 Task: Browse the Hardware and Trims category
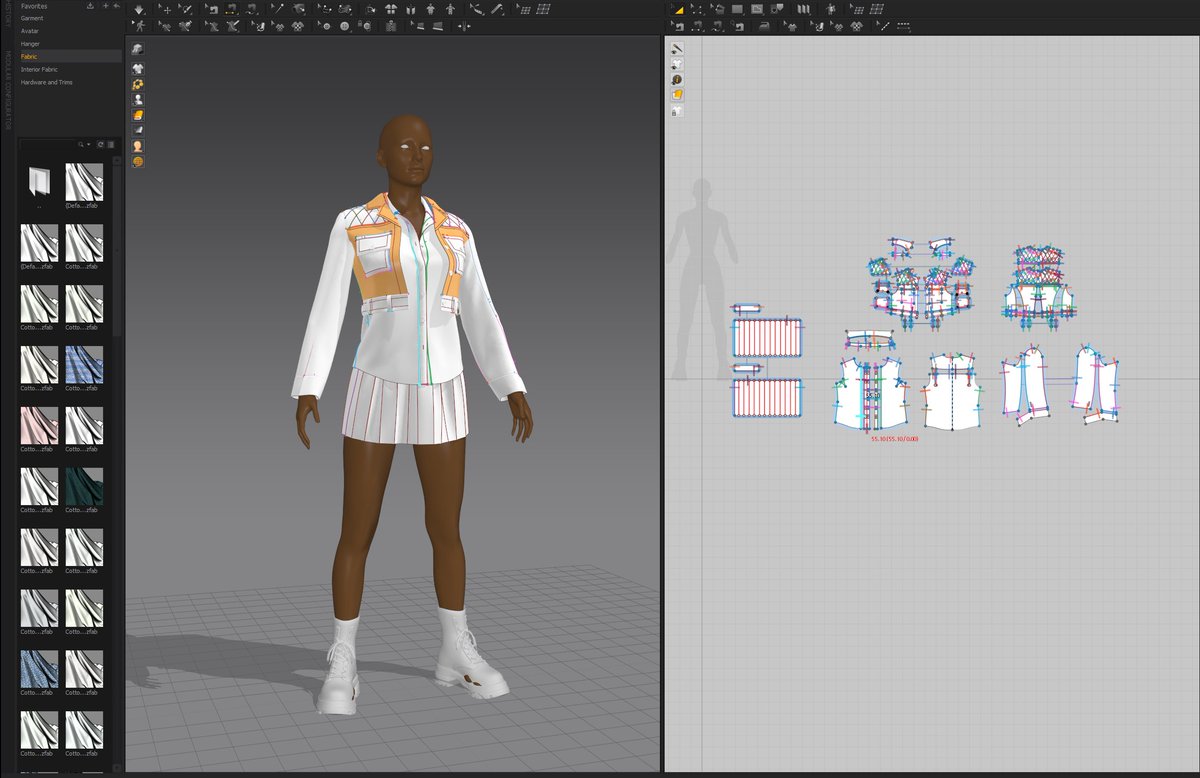(x=48, y=82)
